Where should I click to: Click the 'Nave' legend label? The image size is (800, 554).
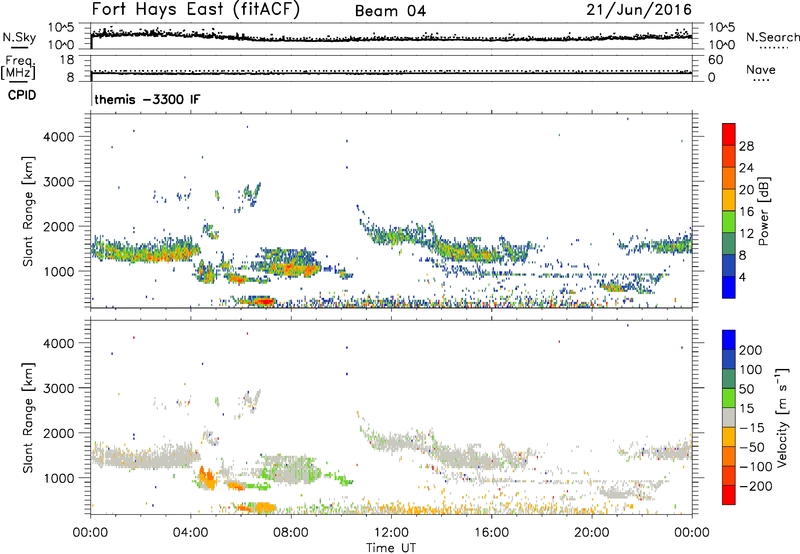(761, 69)
